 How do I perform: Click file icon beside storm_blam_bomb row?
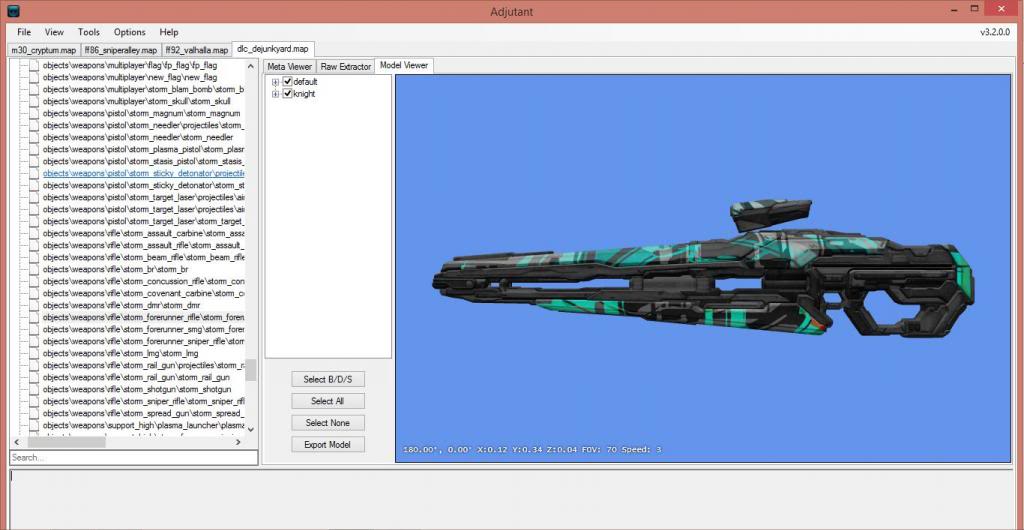click(x=34, y=89)
